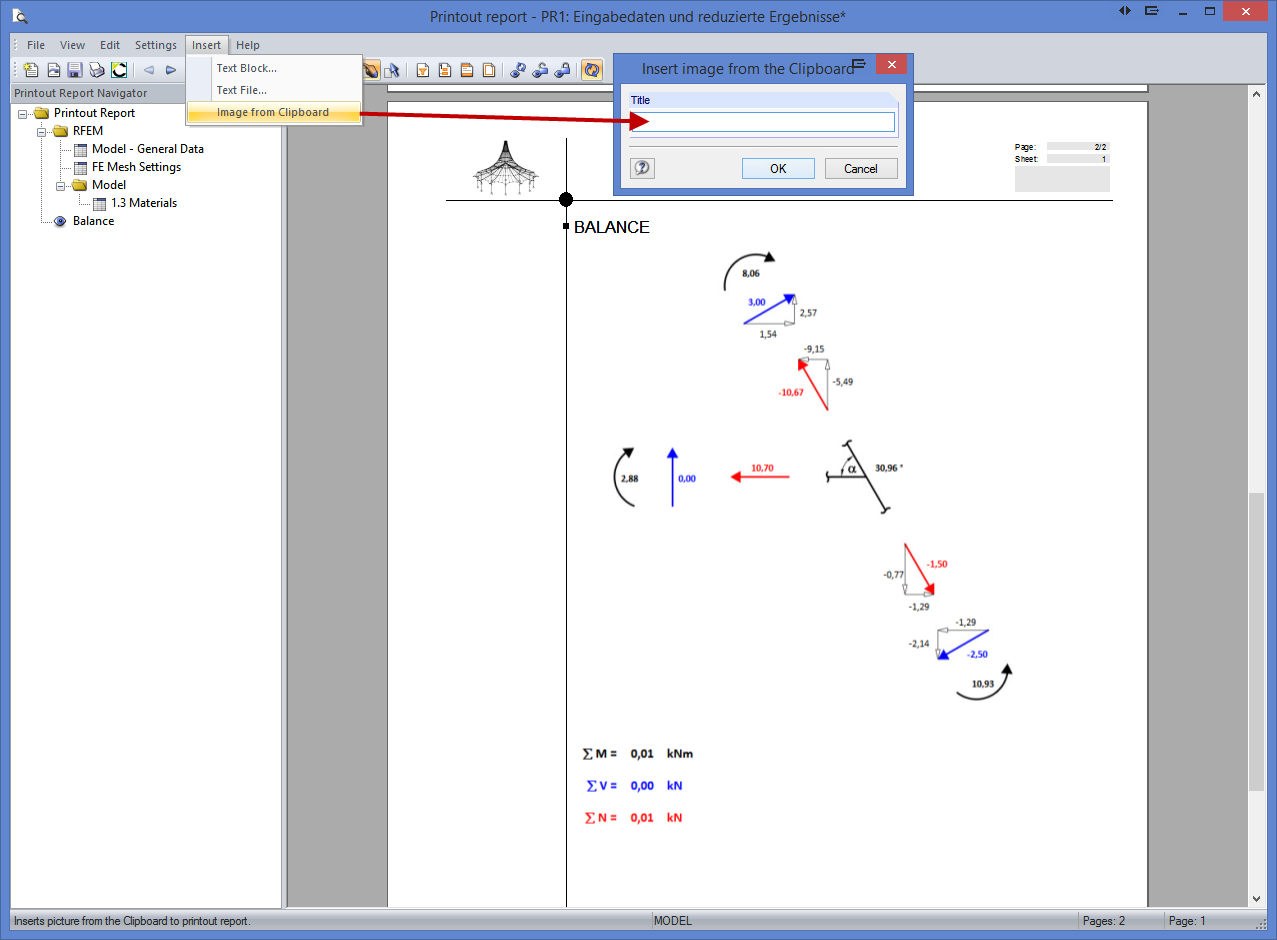
Task: Click the Print toolbar icon
Action: coord(97,70)
